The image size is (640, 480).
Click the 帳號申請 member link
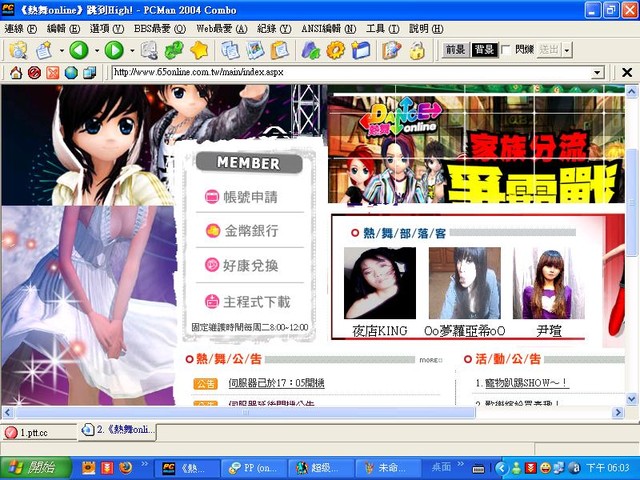pos(250,197)
